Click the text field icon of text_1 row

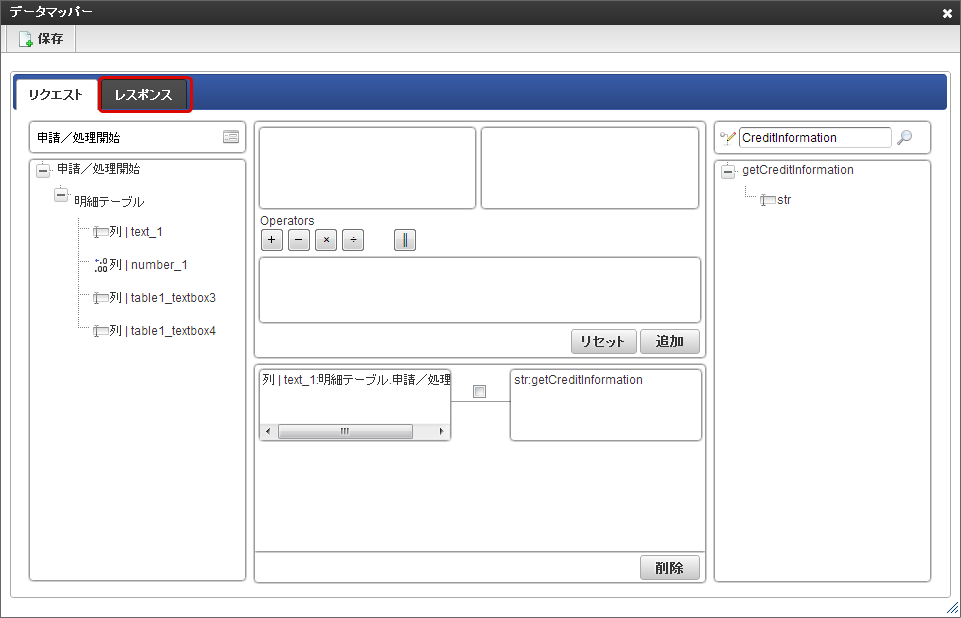101,232
